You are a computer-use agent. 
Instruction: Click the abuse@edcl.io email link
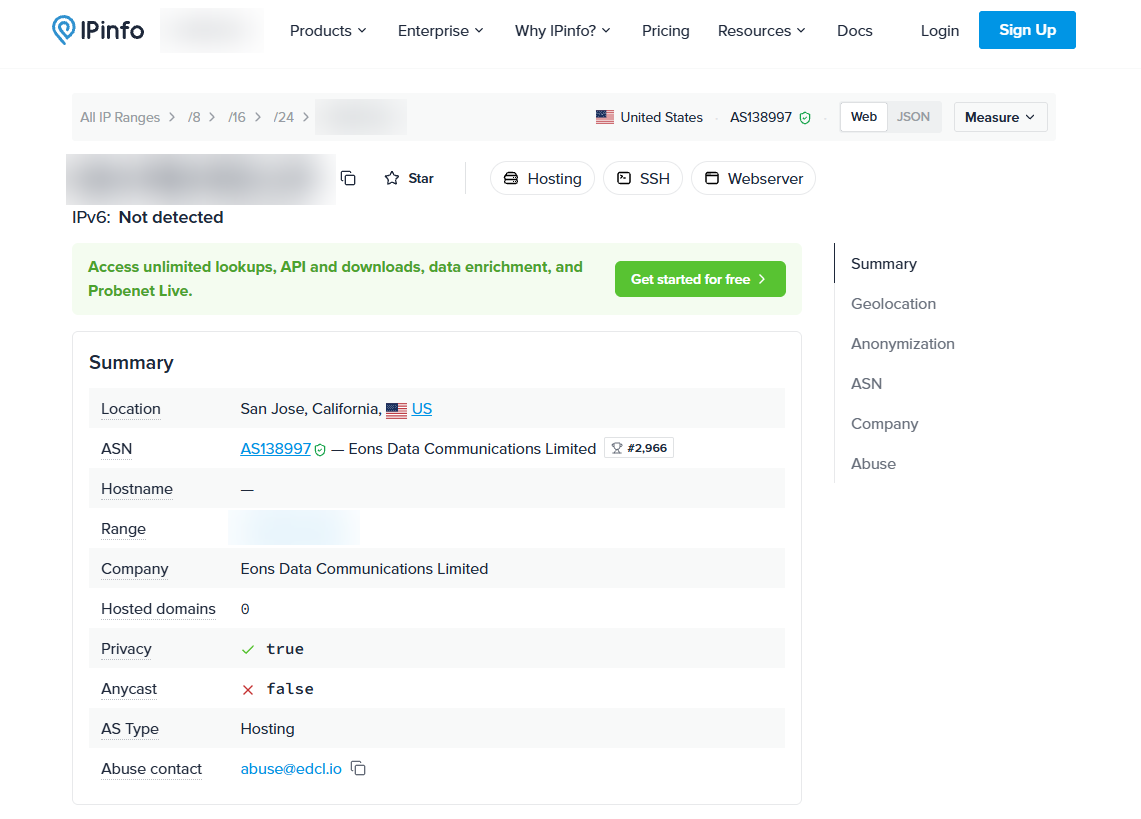coord(291,769)
